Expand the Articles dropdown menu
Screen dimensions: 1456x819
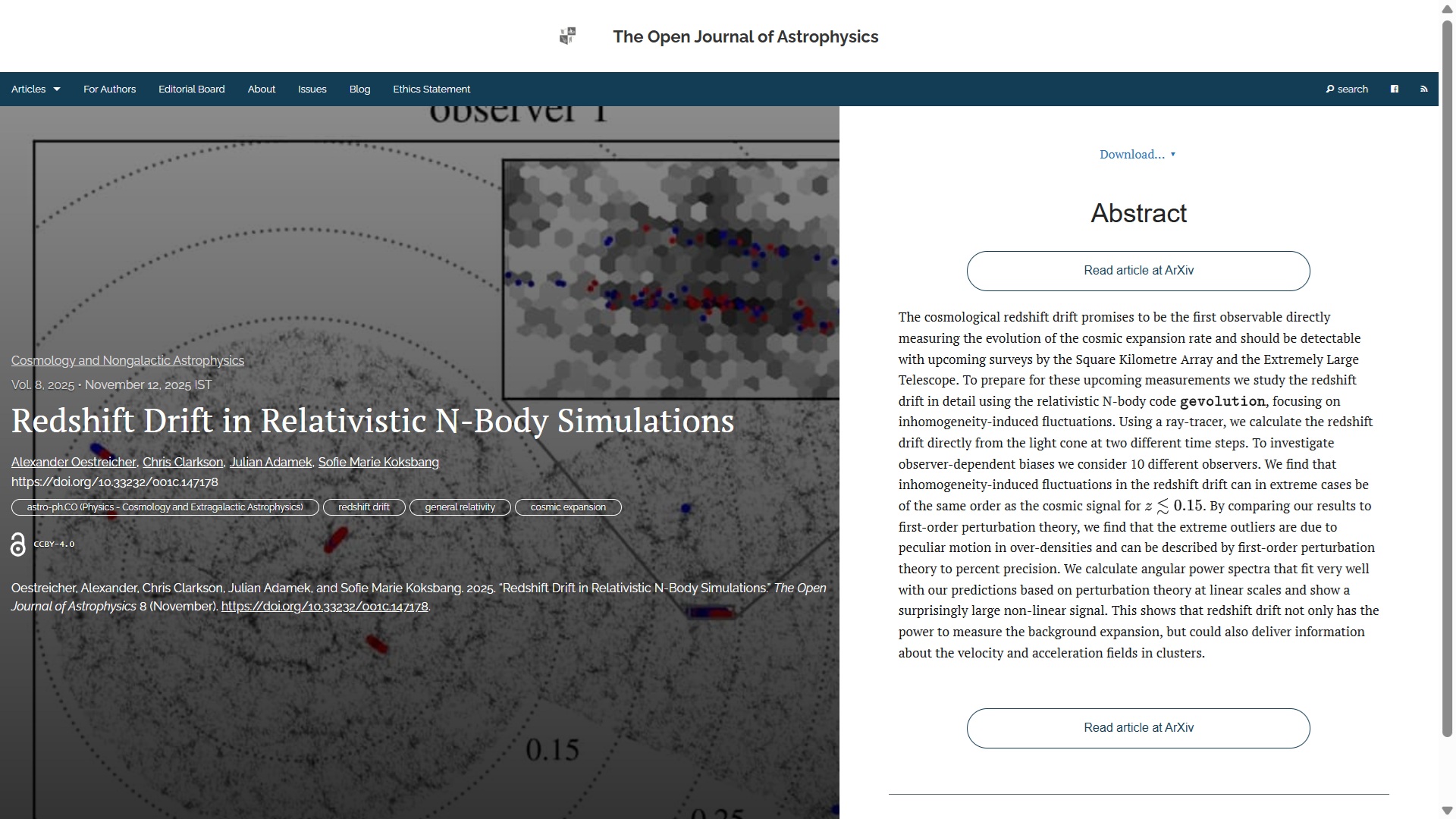[x=36, y=89]
